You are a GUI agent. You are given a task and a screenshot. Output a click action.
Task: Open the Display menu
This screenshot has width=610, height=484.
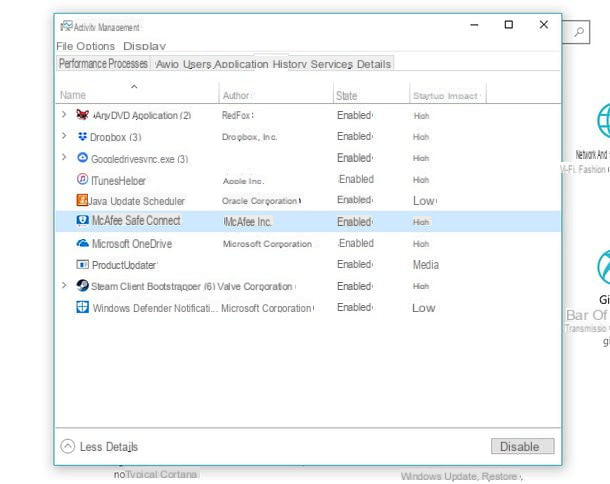pyautogui.click(x=144, y=46)
